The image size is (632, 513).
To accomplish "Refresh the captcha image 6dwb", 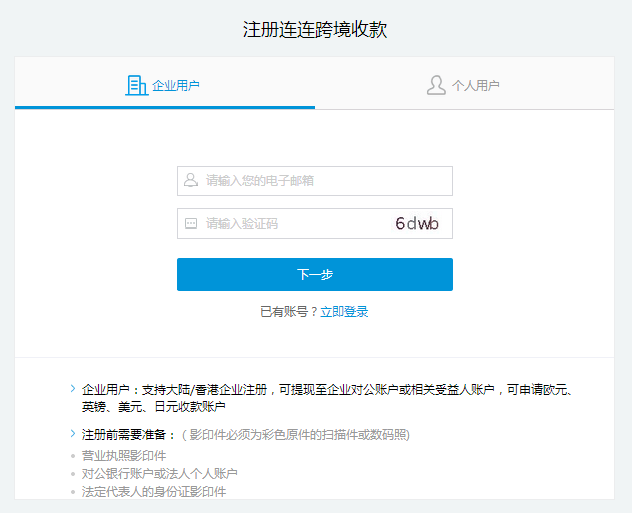I will click(417, 223).
